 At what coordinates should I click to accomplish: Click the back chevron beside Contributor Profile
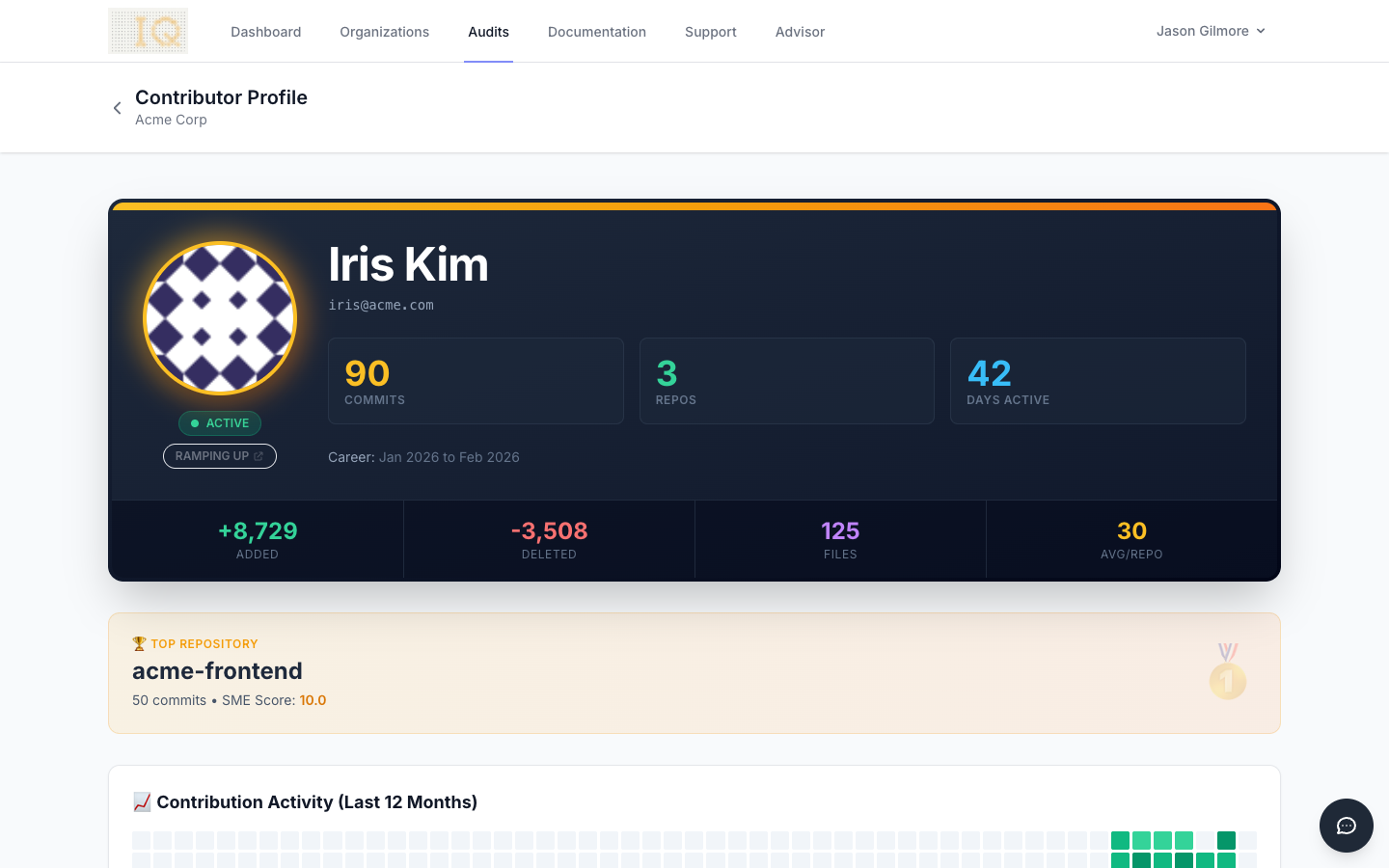click(x=117, y=107)
